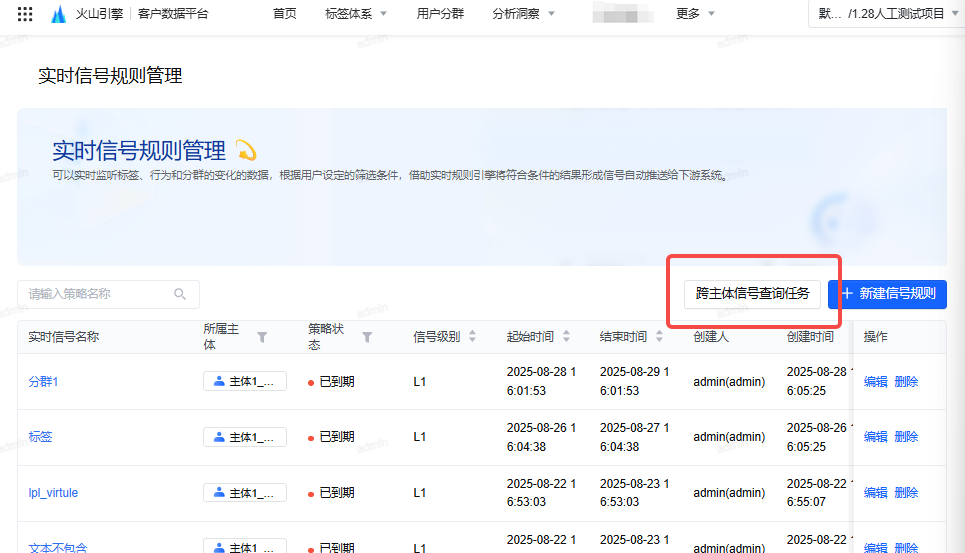Click 编辑 in the 标签 row
Screen dimensions: 965x553
pos(875,437)
